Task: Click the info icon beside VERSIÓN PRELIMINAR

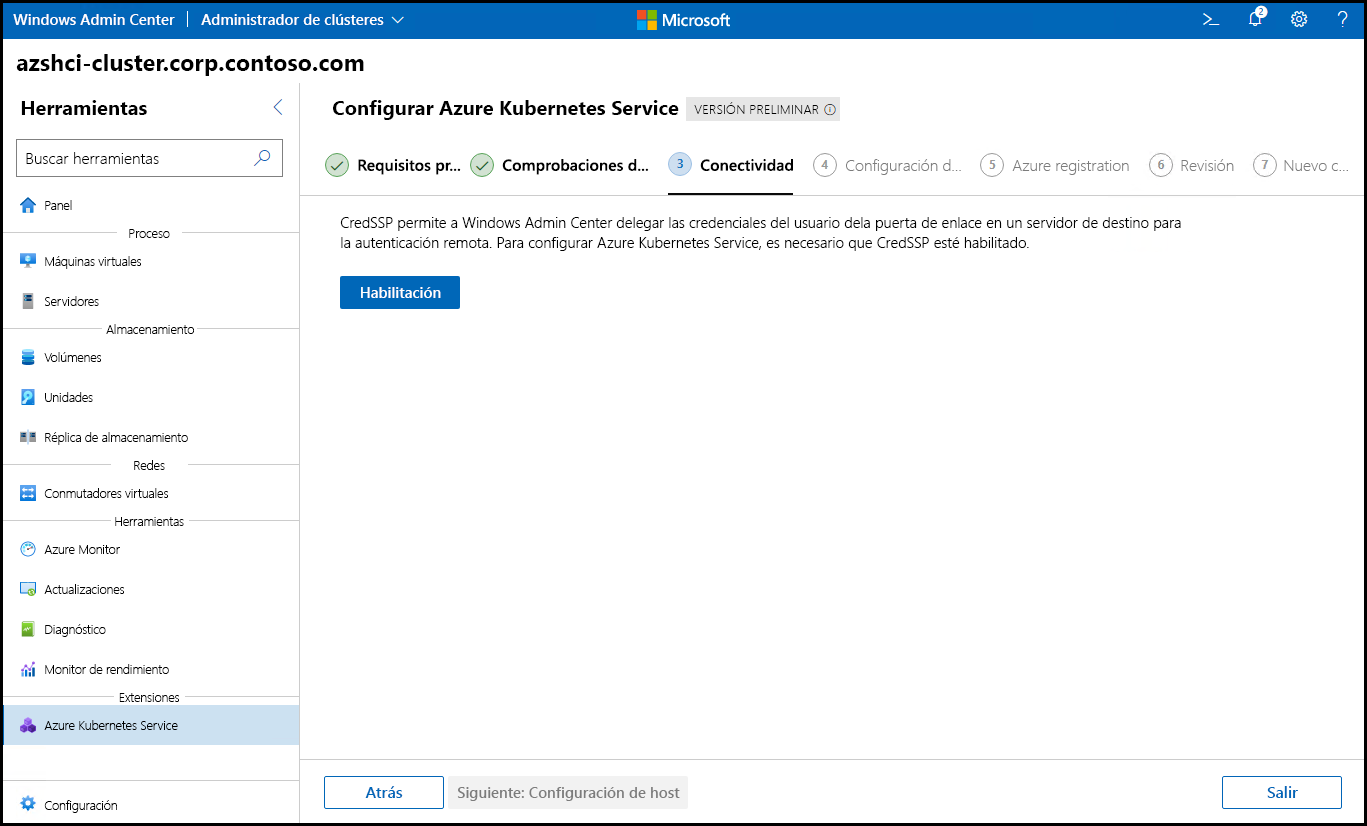Action: tap(830, 110)
